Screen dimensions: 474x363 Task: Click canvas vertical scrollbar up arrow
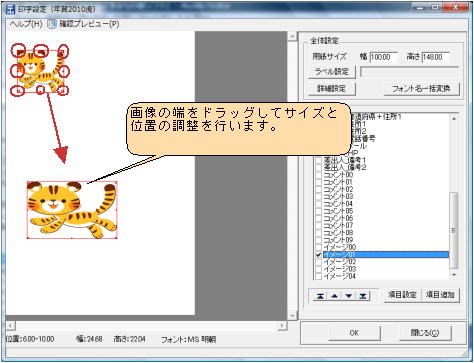[x=292, y=36]
